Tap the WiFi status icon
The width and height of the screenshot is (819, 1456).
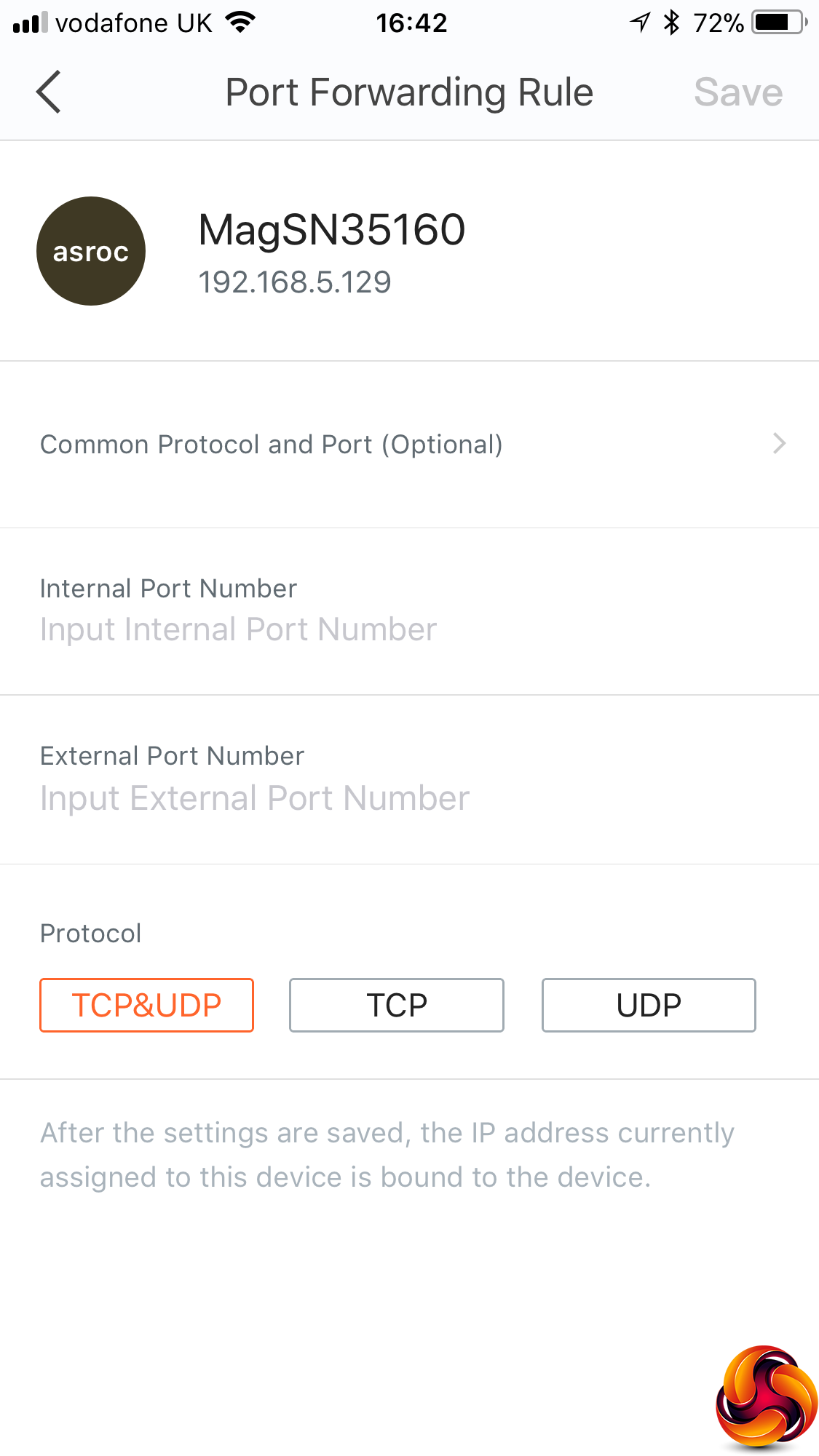240,23
